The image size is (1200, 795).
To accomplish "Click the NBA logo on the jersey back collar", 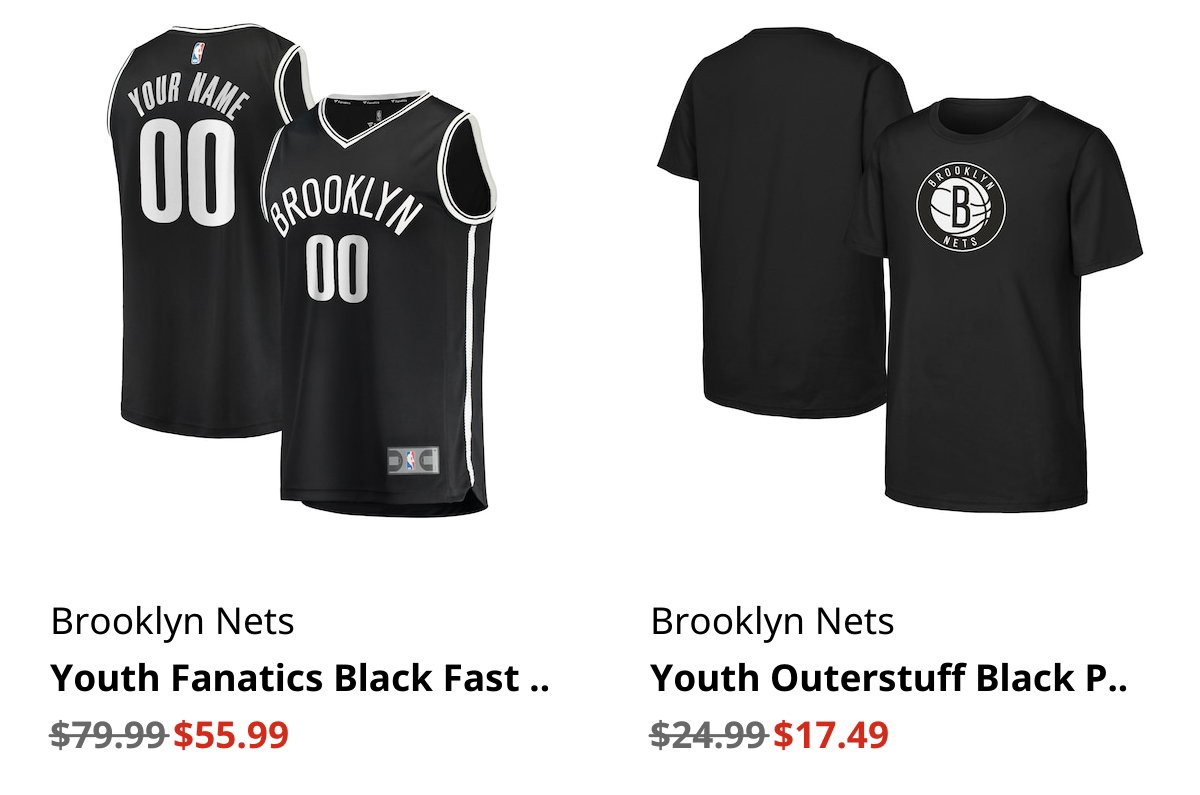I will [x=195, y=51].
